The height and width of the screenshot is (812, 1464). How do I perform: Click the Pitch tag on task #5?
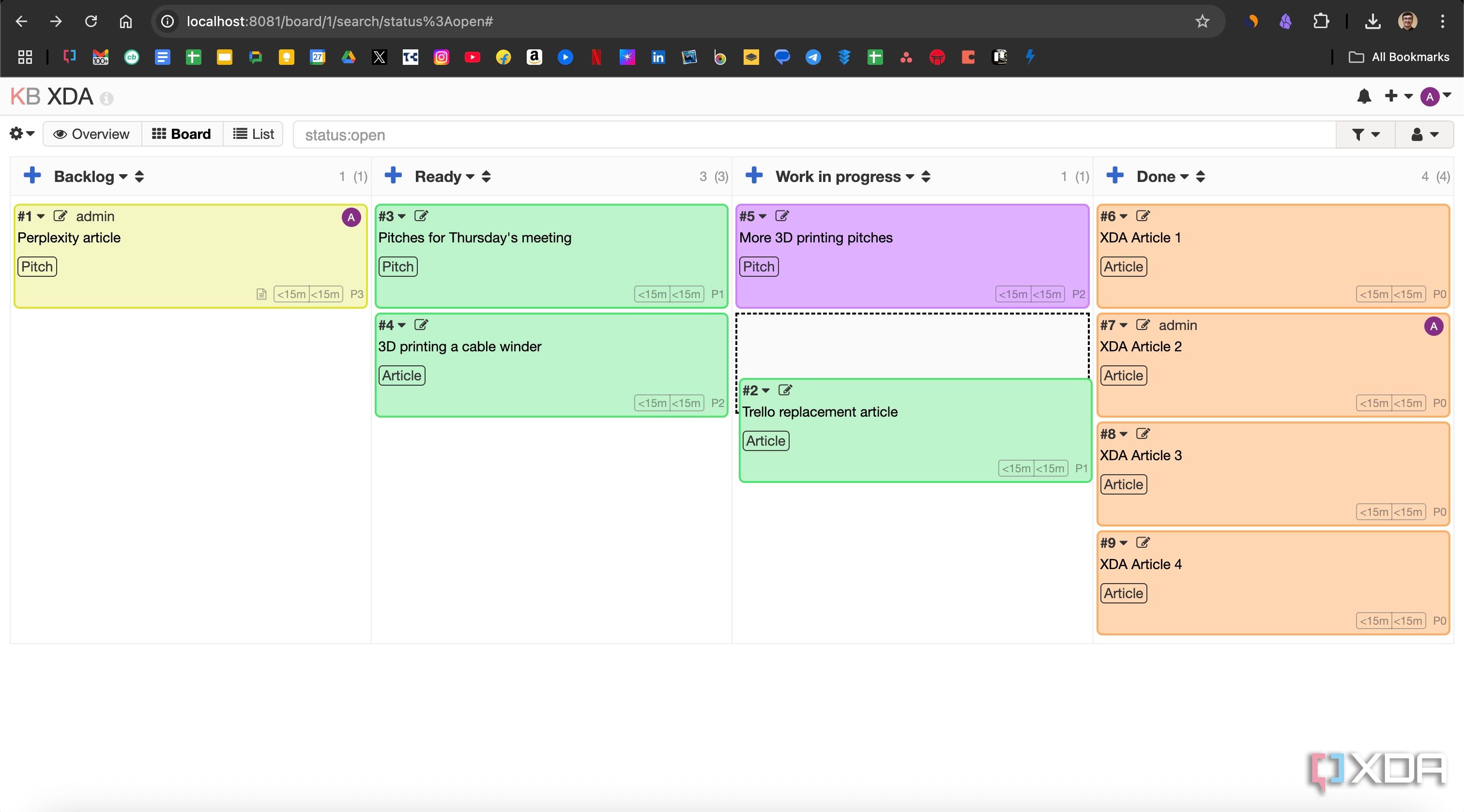point(759,267)
